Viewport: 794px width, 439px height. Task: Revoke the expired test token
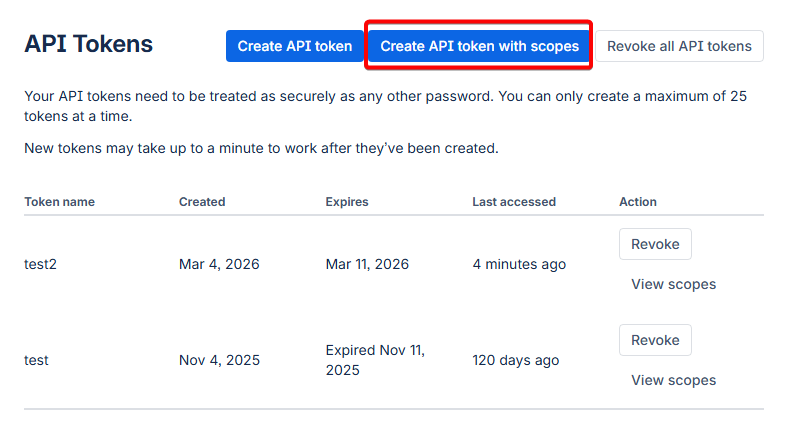click(655, 340)
